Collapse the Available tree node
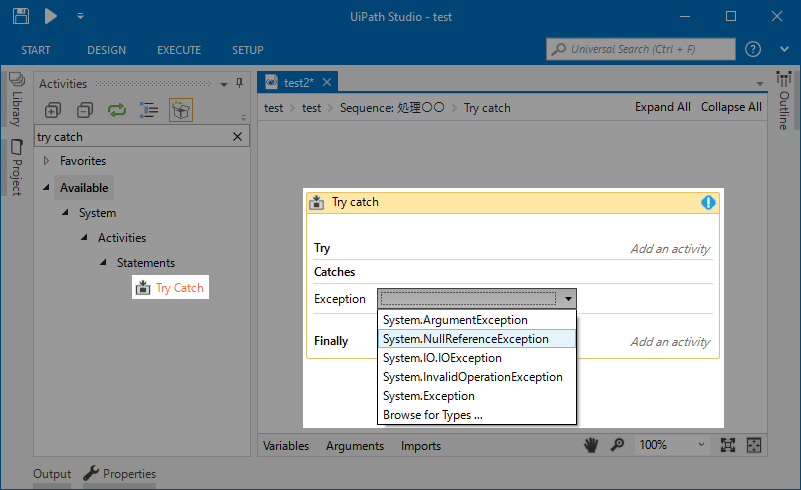The image size is (801, 490). (46, 188)
